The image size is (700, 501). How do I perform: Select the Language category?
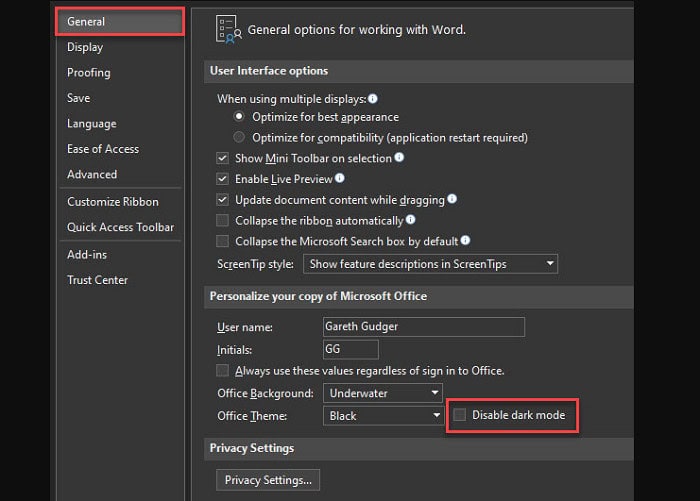tap(92, 123)
